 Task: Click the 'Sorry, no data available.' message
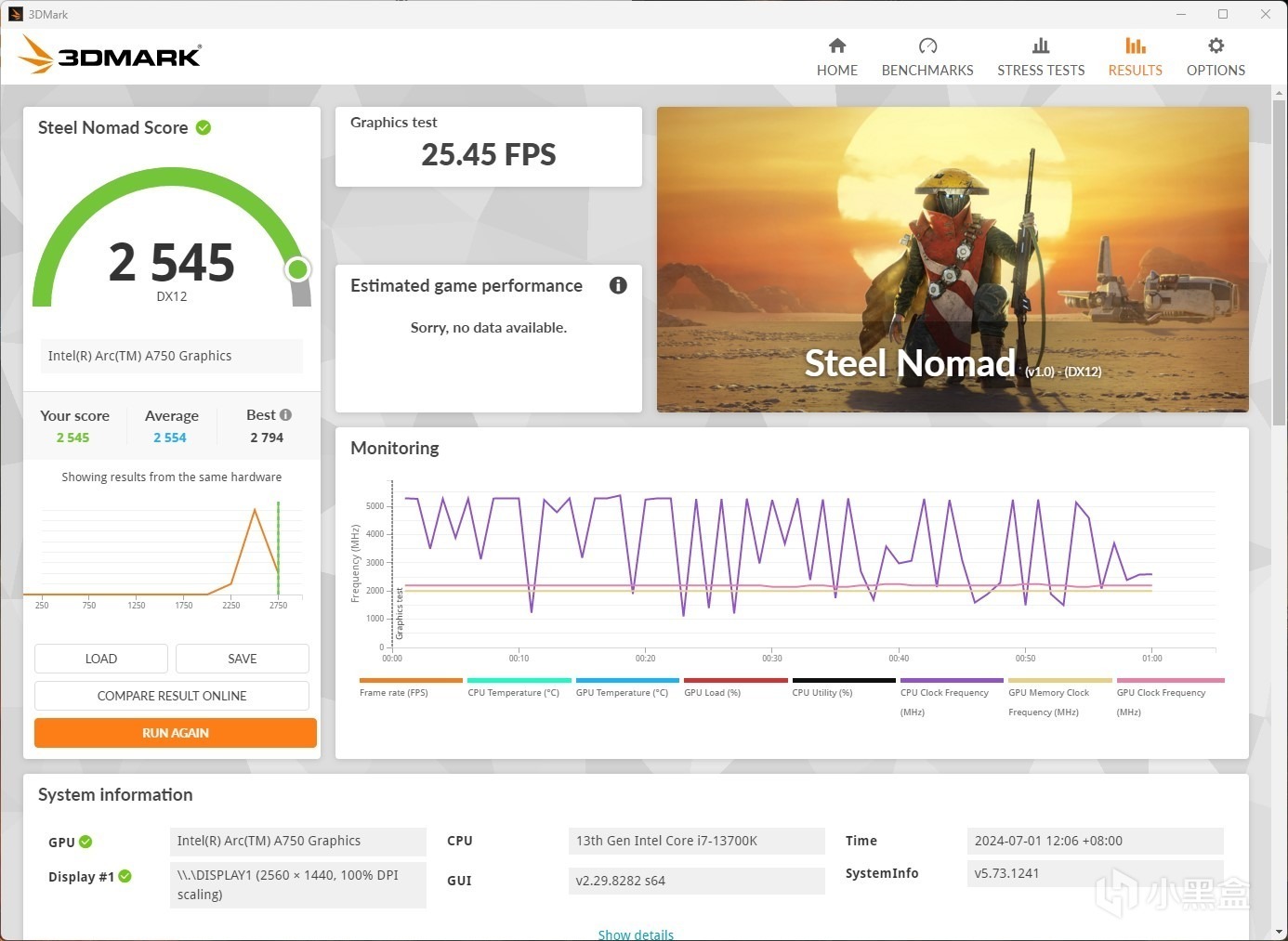pos(489,327)
